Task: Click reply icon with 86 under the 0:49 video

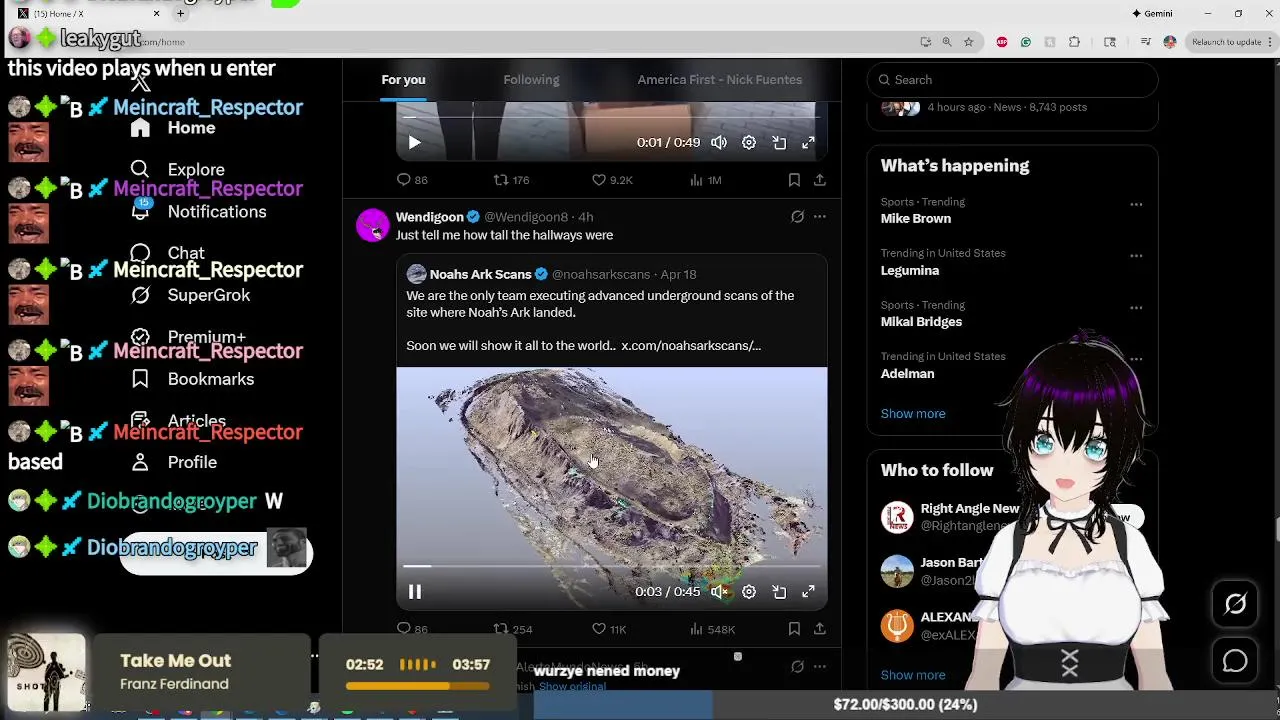Action: click(404, 180)
